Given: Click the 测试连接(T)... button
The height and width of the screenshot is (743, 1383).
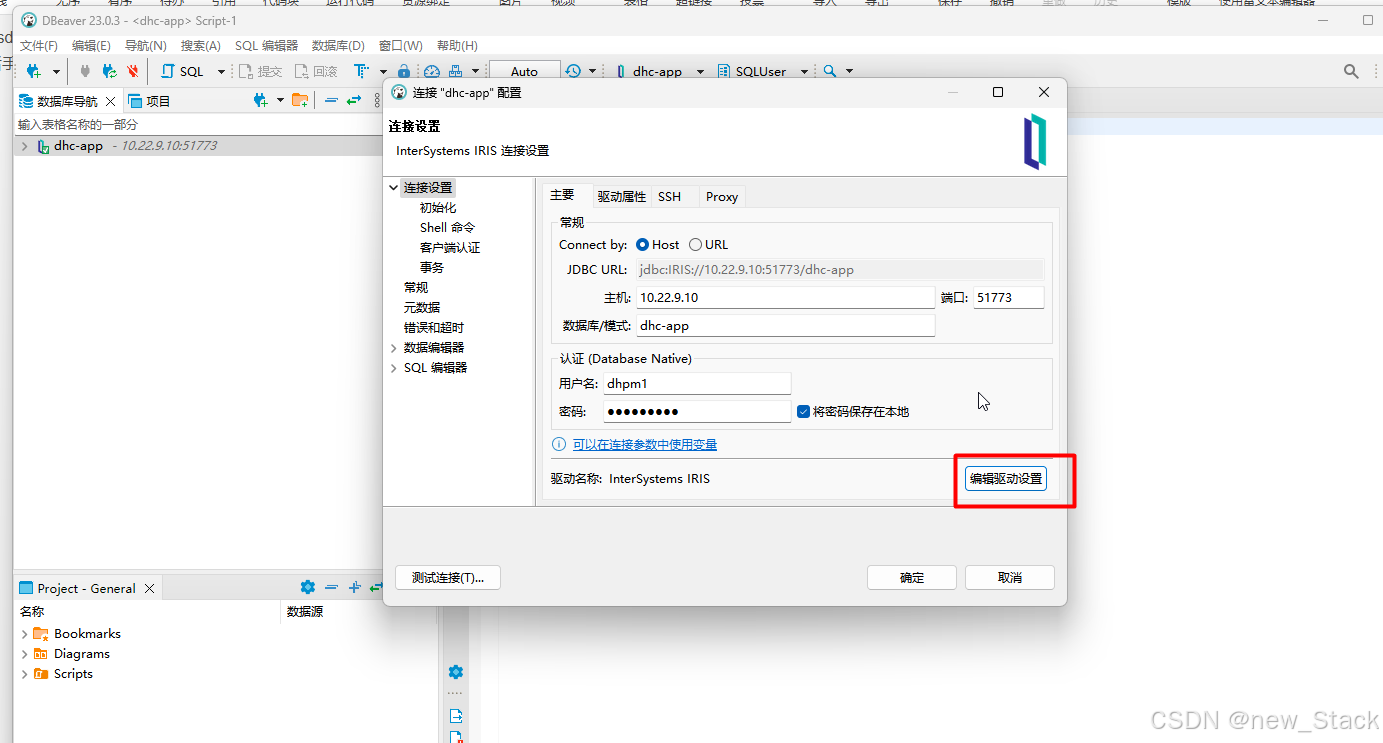Looking at the screenshot, I should (x=448, y=578).
